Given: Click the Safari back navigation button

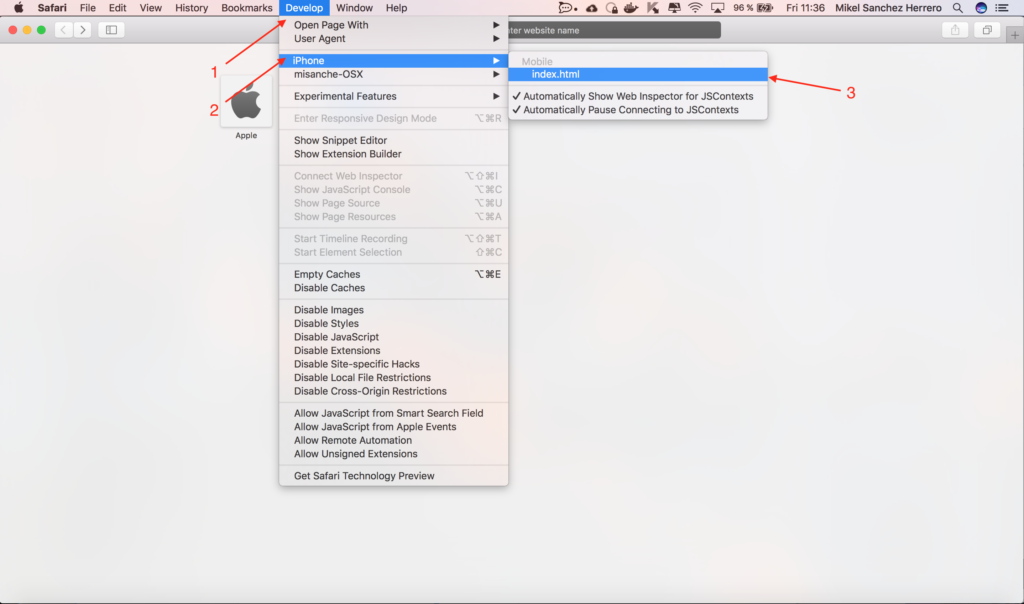Looking at the screenshot, I should tap(63, 30).
